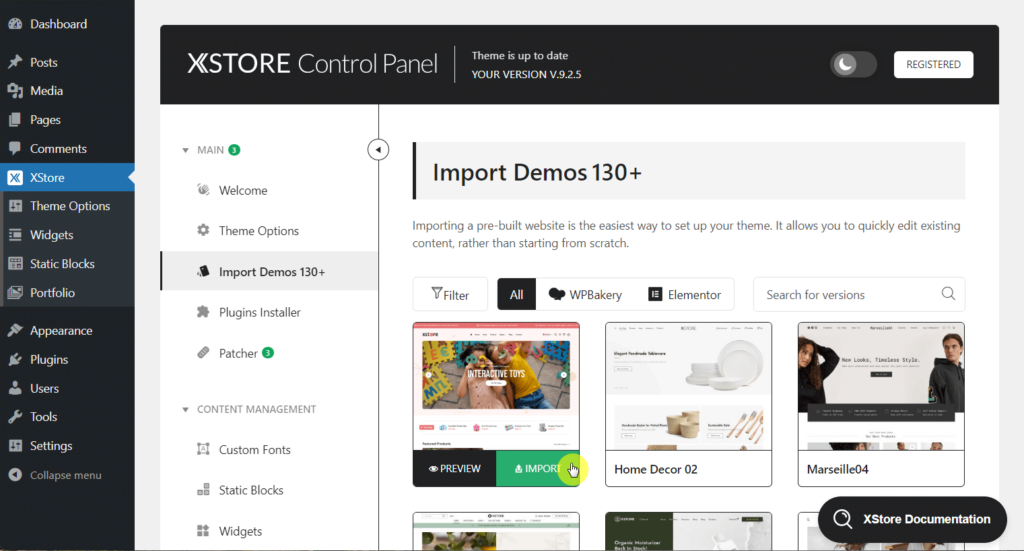Click the Marseille04 title text
The image size is (1024, 551).
(x=837, y=469)
